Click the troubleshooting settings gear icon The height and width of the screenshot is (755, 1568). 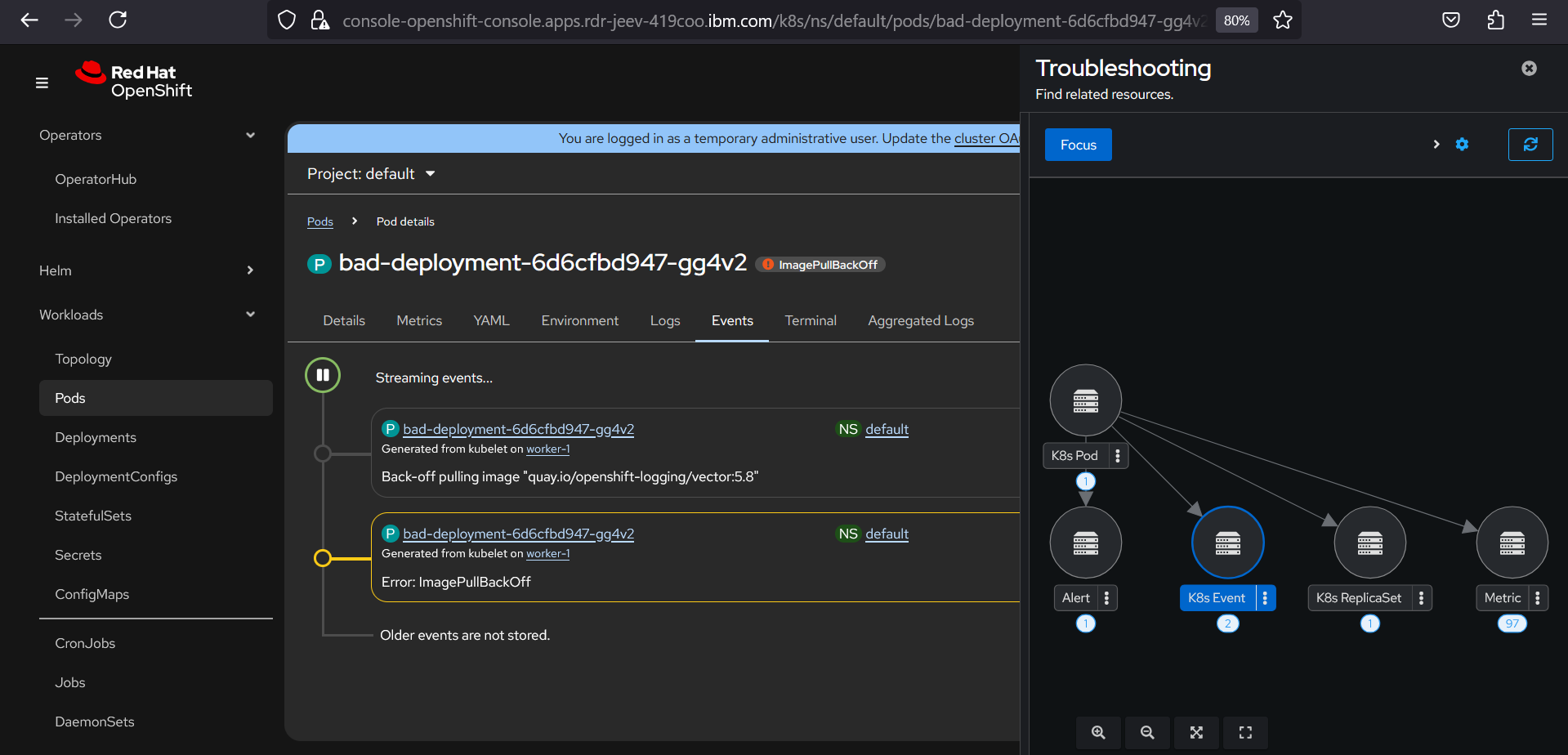[1462, 145]
